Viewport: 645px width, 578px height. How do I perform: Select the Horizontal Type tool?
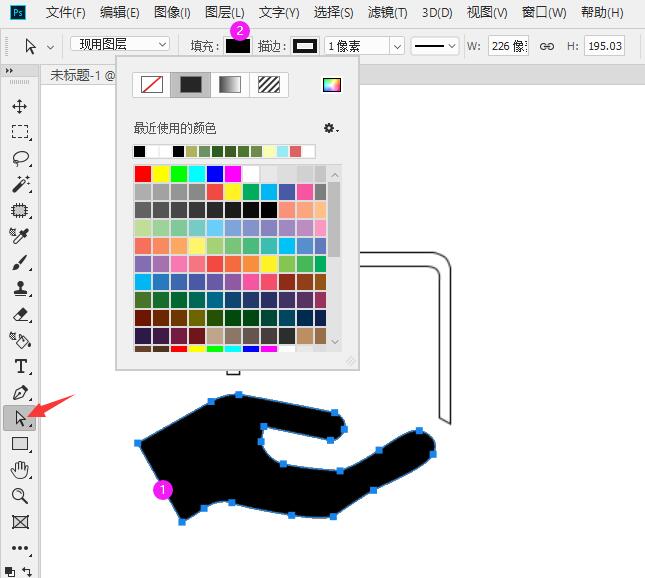click(21, 366)
